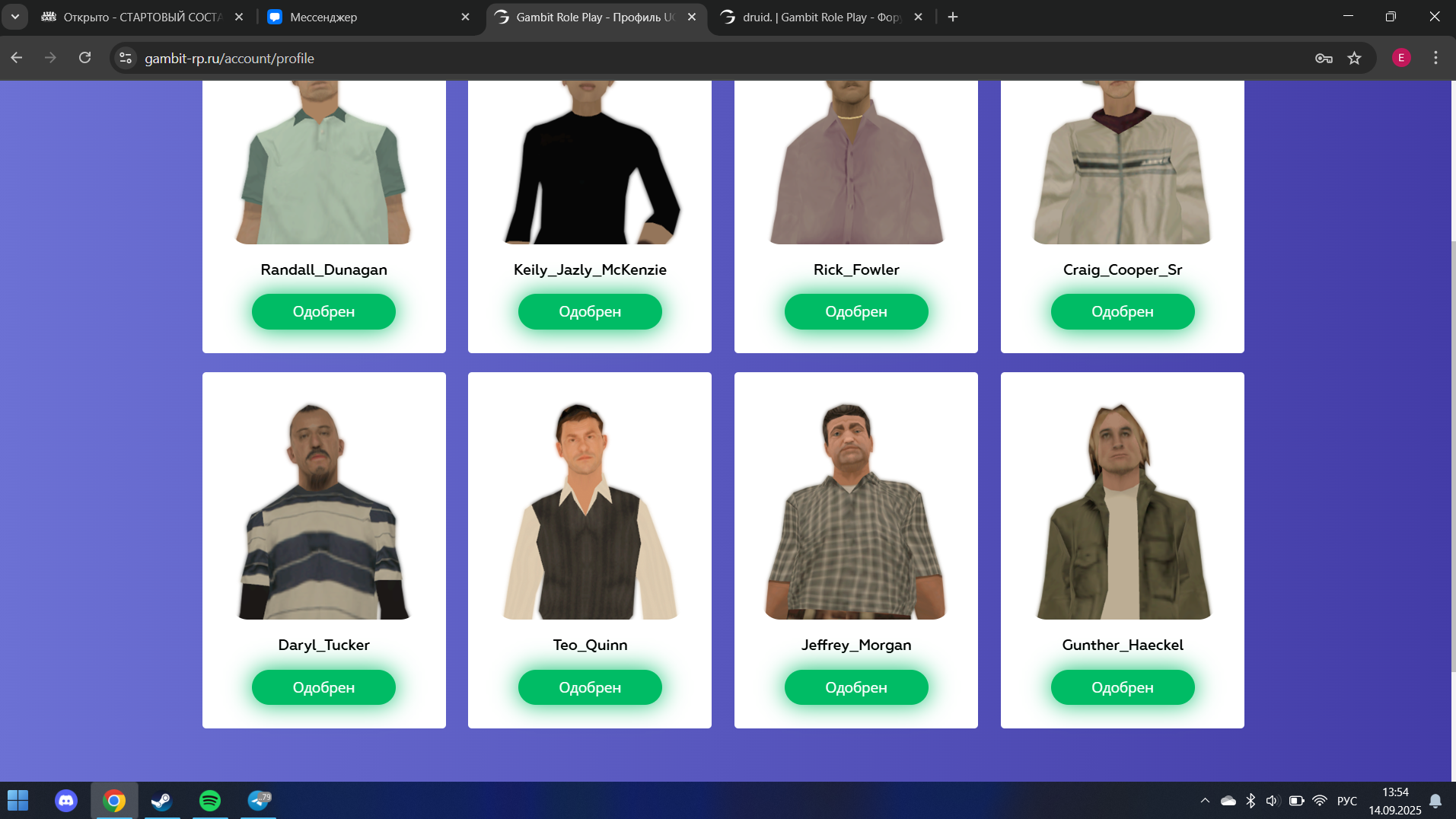Click the Daryl_Tucker name text
The height and width of the screenshot is (819, 1456).
[323, 645]
